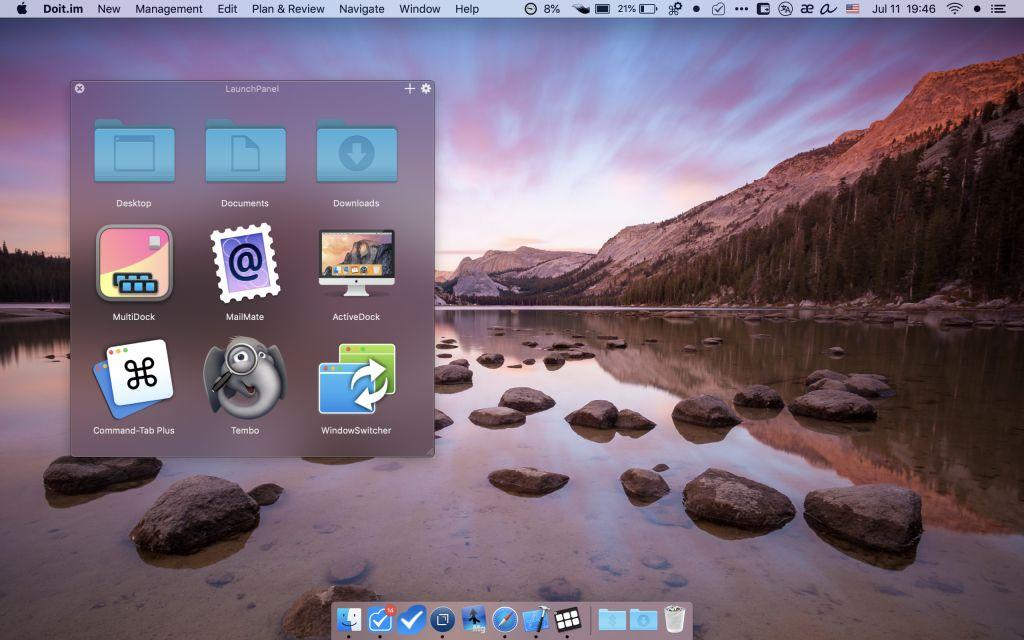Close the LaunchPanel window
This screenshot has width=1024, height=640.
tap(80, 88)
